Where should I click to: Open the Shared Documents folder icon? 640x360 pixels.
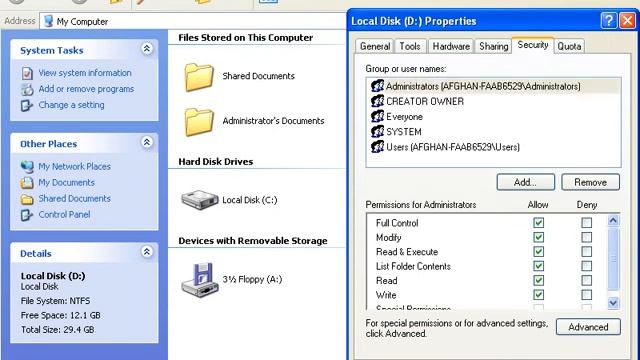click(199, 77)
